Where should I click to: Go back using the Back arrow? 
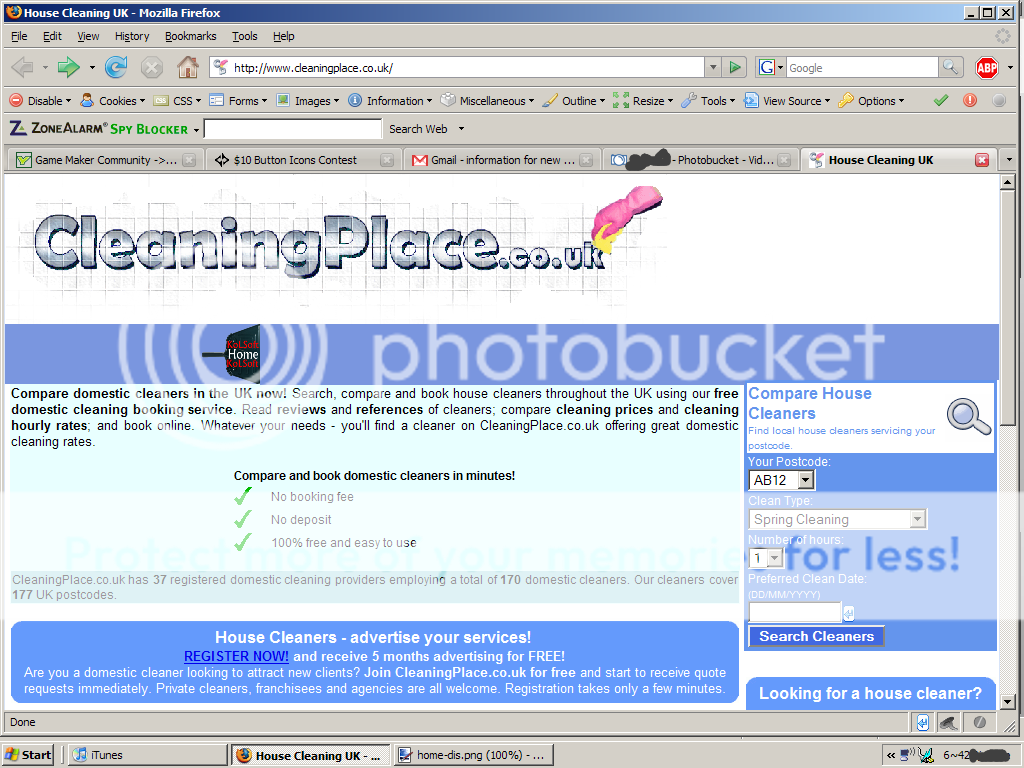coord(23,67)
